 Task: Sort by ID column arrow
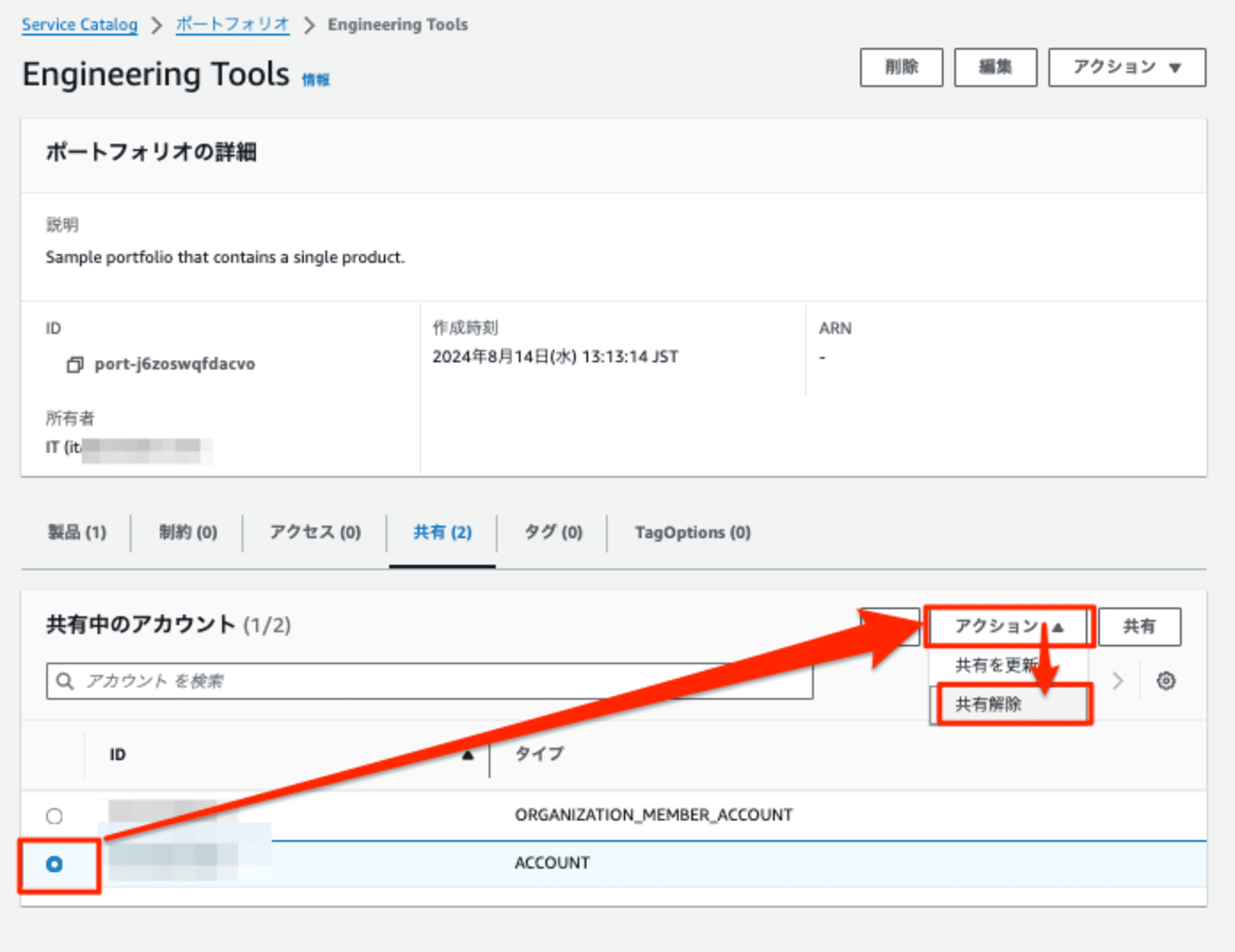click(467, 754)
